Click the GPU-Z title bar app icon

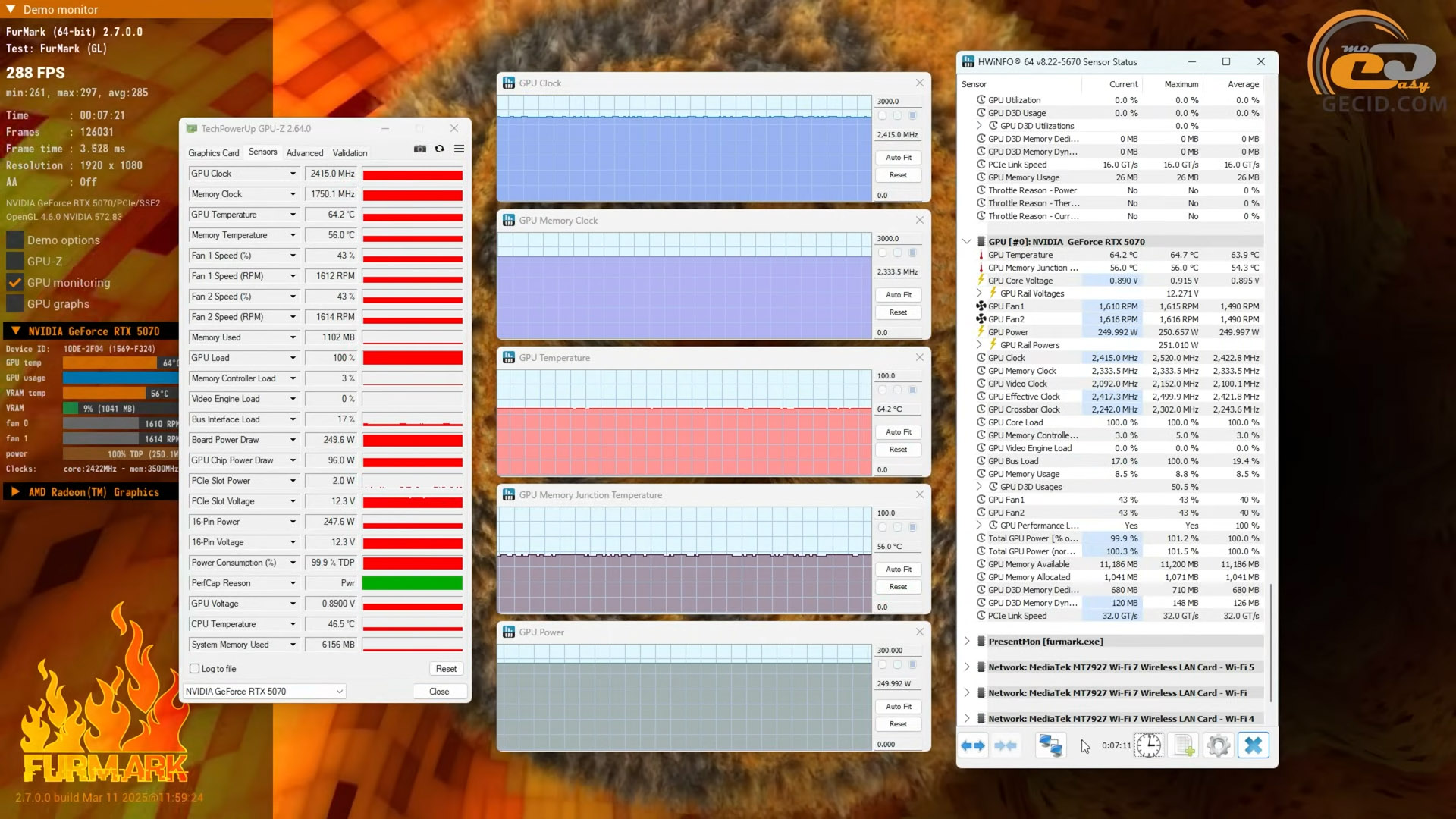192,128
